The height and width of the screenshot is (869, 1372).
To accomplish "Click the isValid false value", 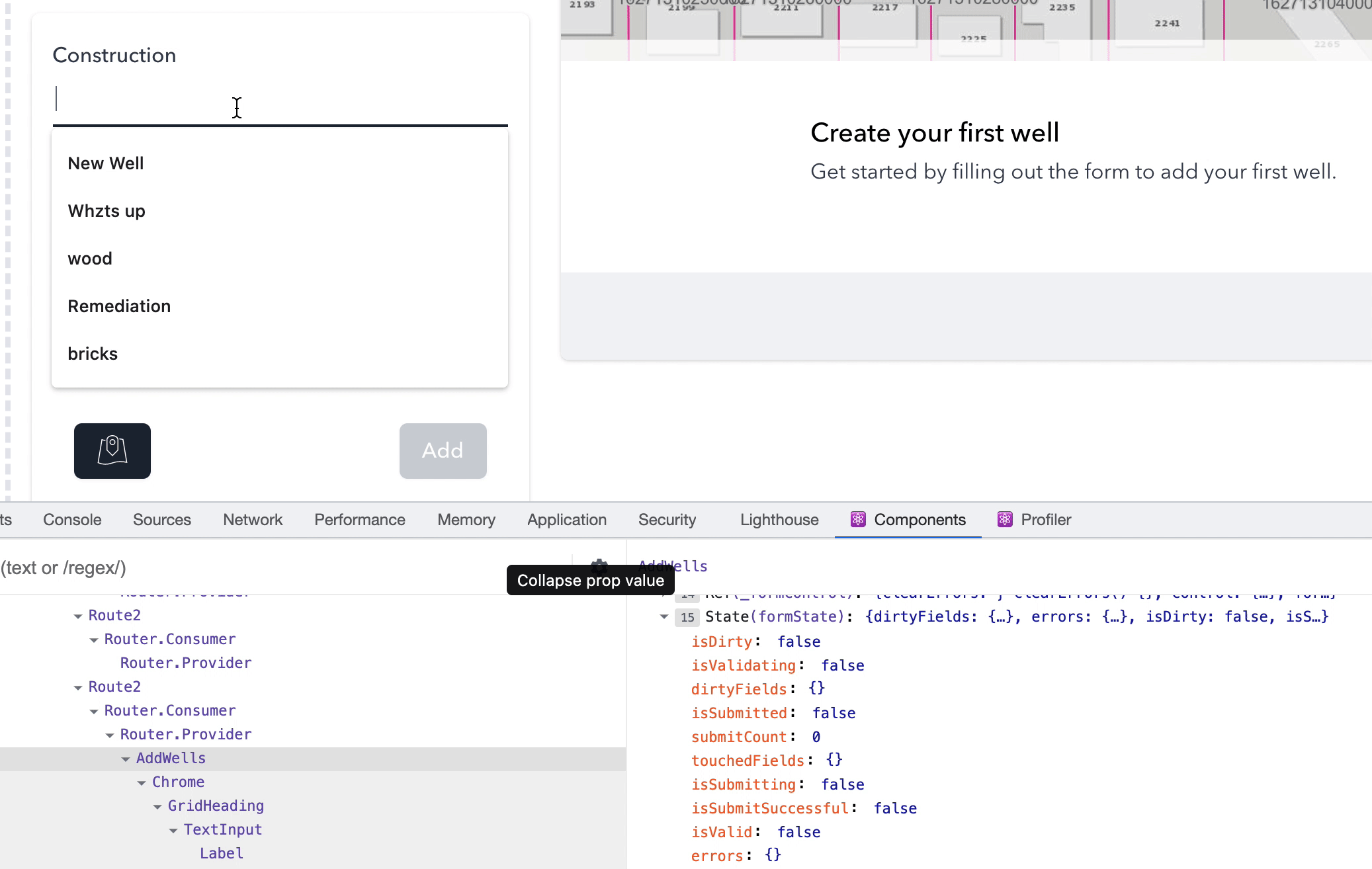I will pyautogui.click(x=799, y=832).
